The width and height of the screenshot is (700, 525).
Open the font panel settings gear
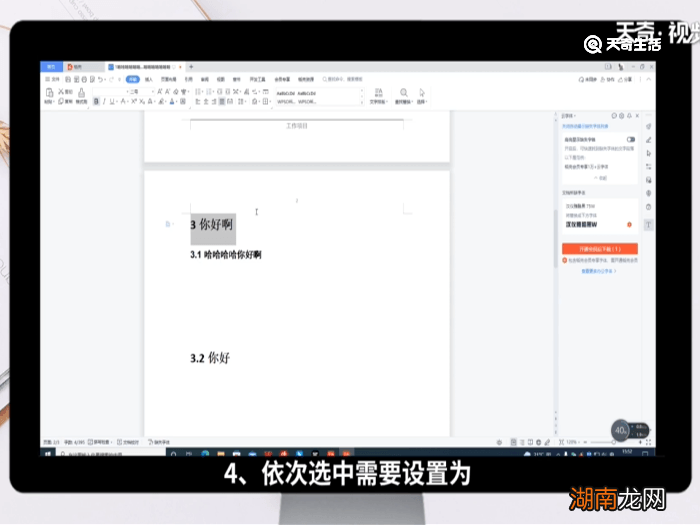point(621,116)
